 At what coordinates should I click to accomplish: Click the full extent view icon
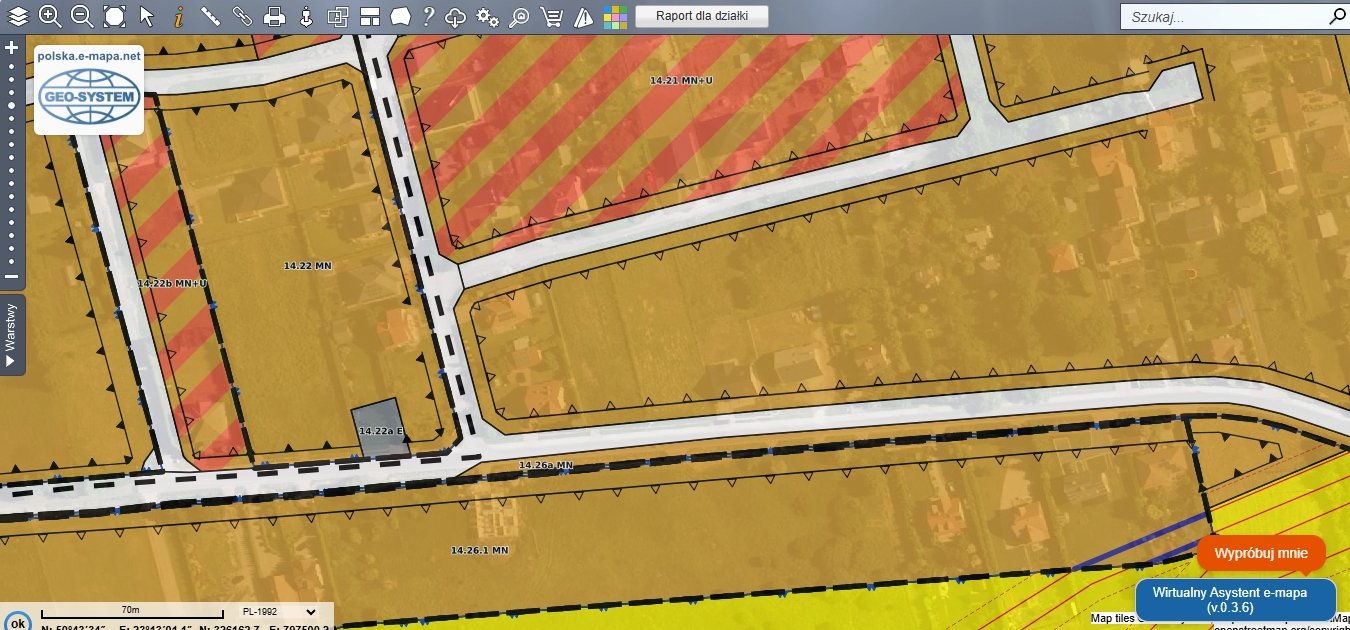click(x=114, y=16)
